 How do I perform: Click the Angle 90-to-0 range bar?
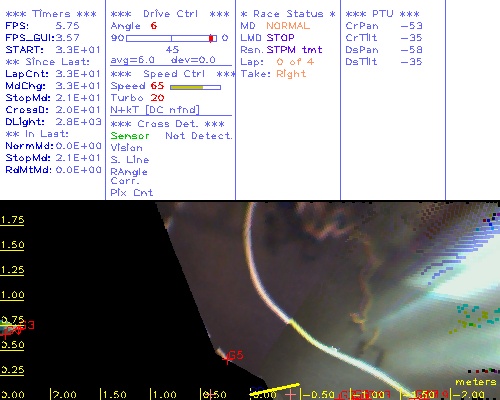tap(171, 38)
